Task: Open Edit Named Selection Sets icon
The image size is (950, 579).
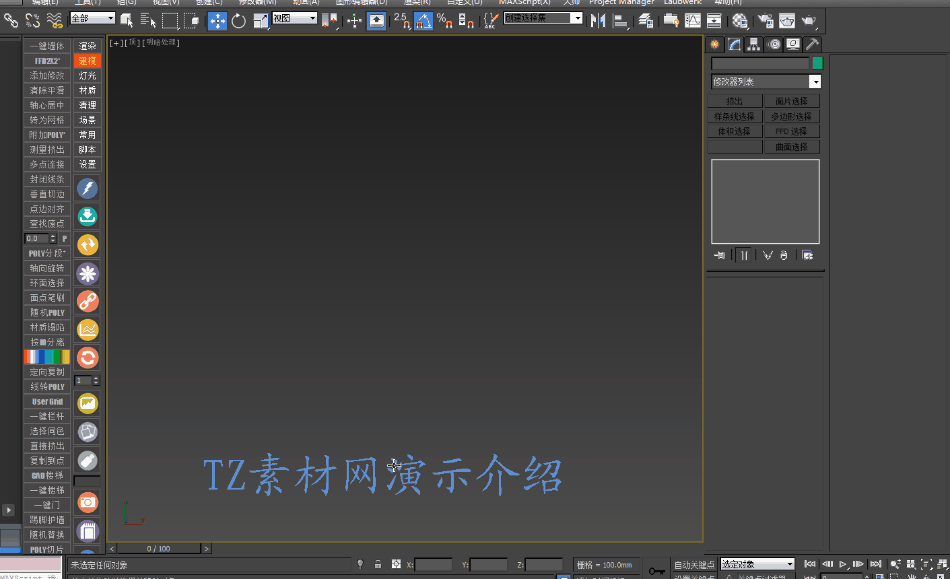Action: (x=491, y=21)
